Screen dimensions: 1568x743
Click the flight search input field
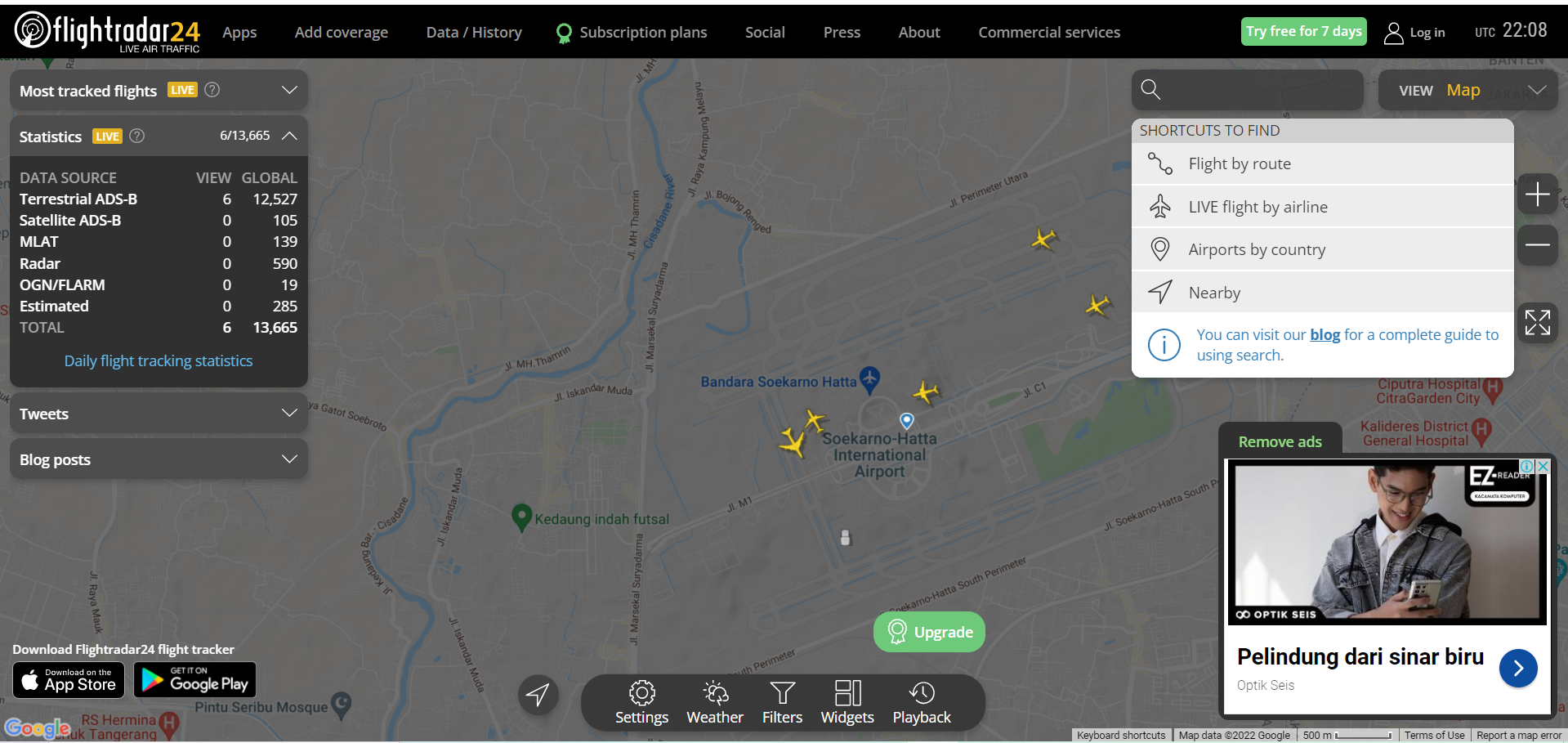(x=1258, y=90)
